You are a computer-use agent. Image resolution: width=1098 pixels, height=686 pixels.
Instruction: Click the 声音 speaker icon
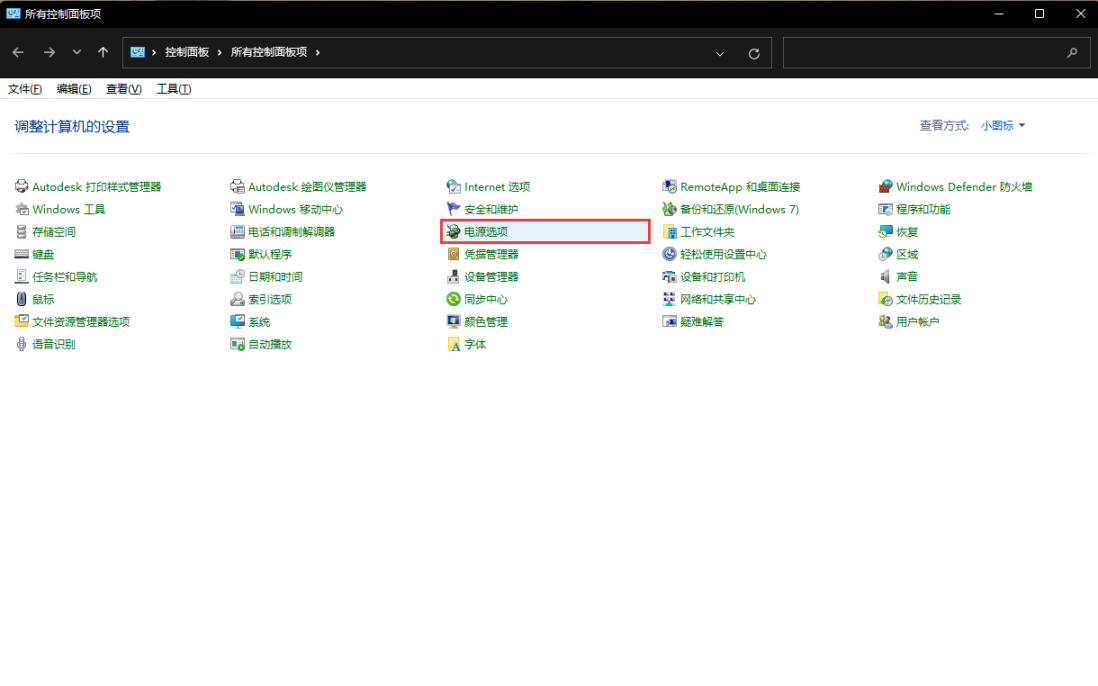(886, 276)
